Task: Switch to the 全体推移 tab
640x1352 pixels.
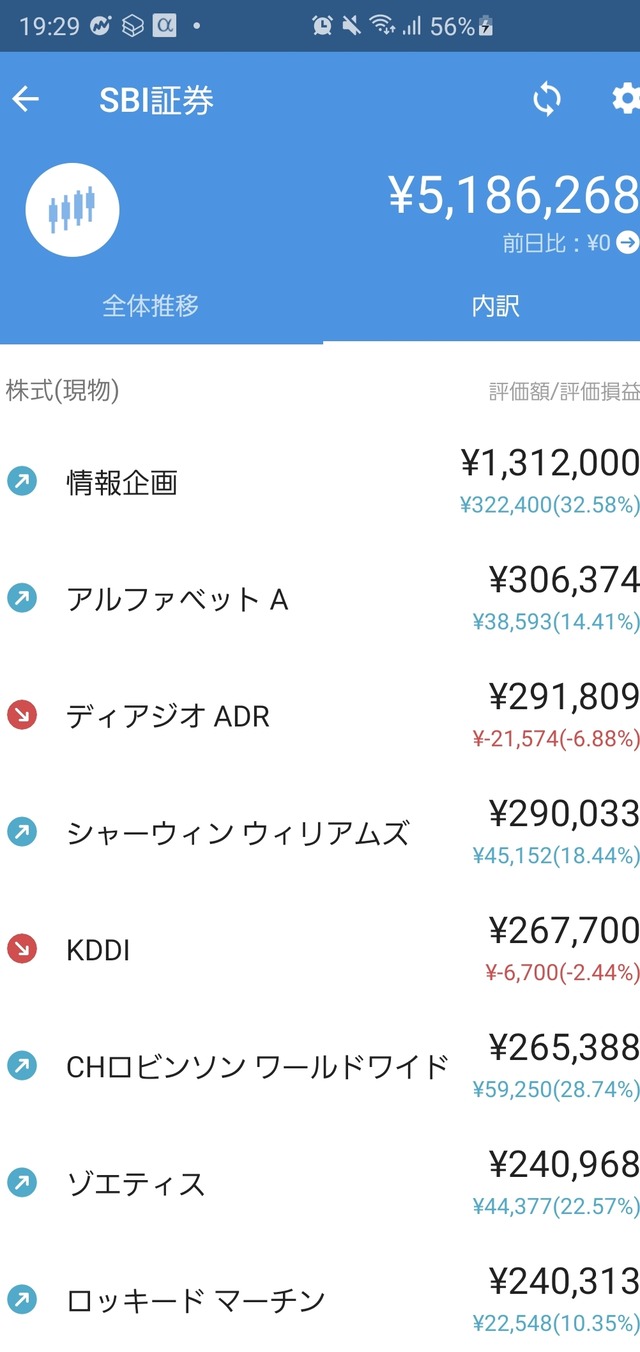Action: point(150,306)
